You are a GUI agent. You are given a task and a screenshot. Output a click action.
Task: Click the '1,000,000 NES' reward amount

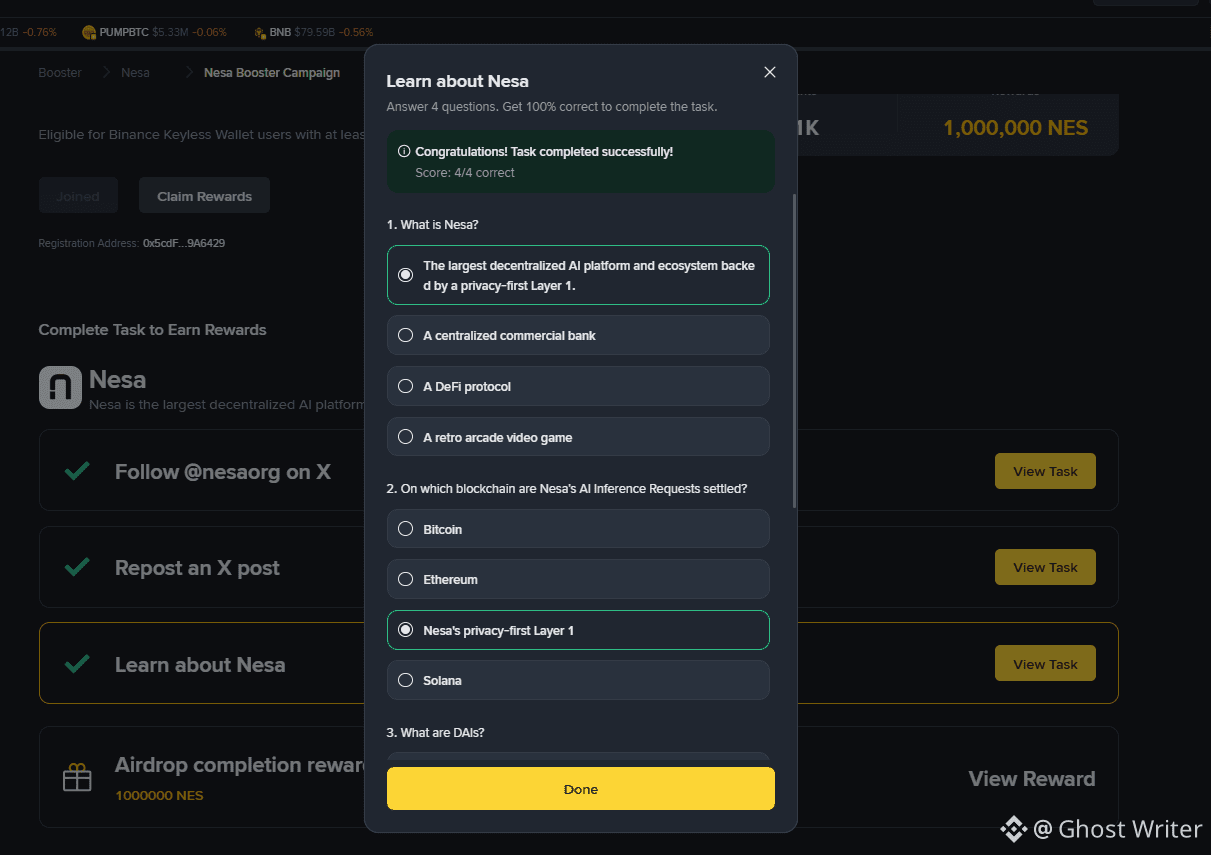pyautogui.click(x=1015, y=128)
